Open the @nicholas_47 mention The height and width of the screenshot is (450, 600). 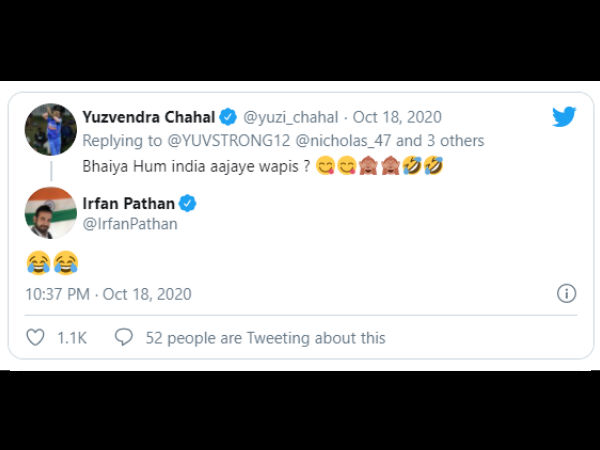coord(336,141)
